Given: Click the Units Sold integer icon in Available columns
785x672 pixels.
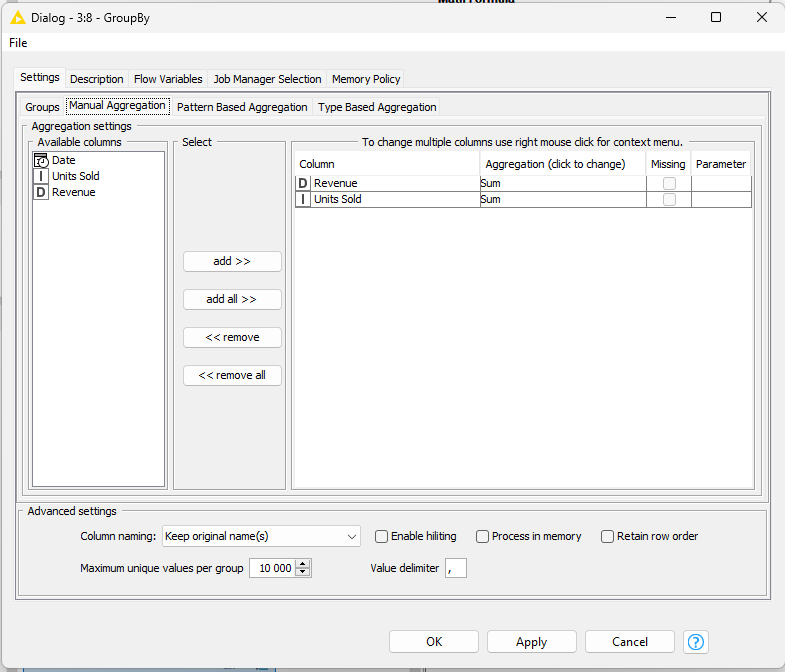Looking at the screenshot, I should [41, 176].
